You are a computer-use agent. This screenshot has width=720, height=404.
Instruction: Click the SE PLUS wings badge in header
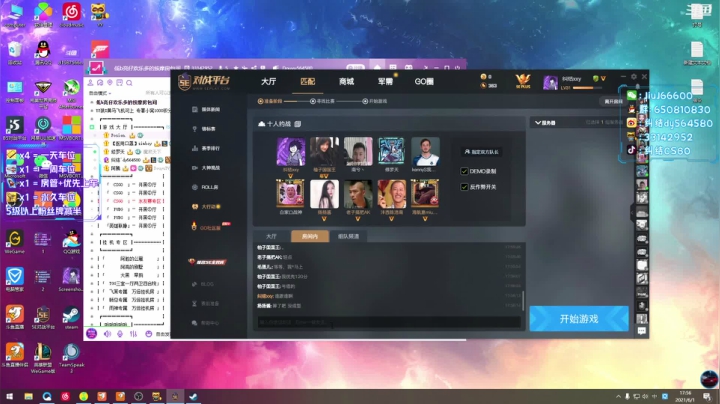click(x=523, y=81)
